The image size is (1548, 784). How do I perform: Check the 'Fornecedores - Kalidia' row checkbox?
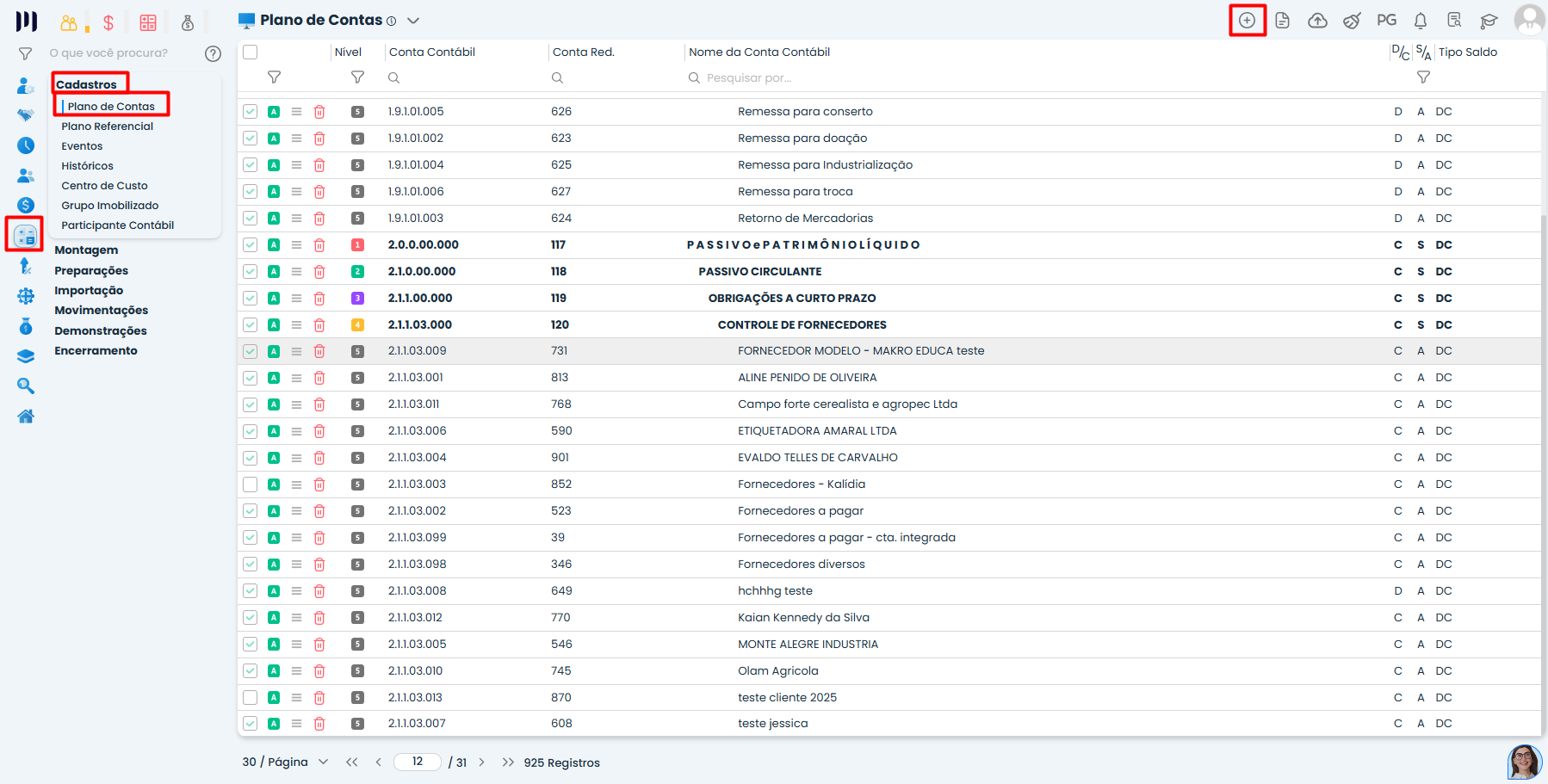point(251,485)
